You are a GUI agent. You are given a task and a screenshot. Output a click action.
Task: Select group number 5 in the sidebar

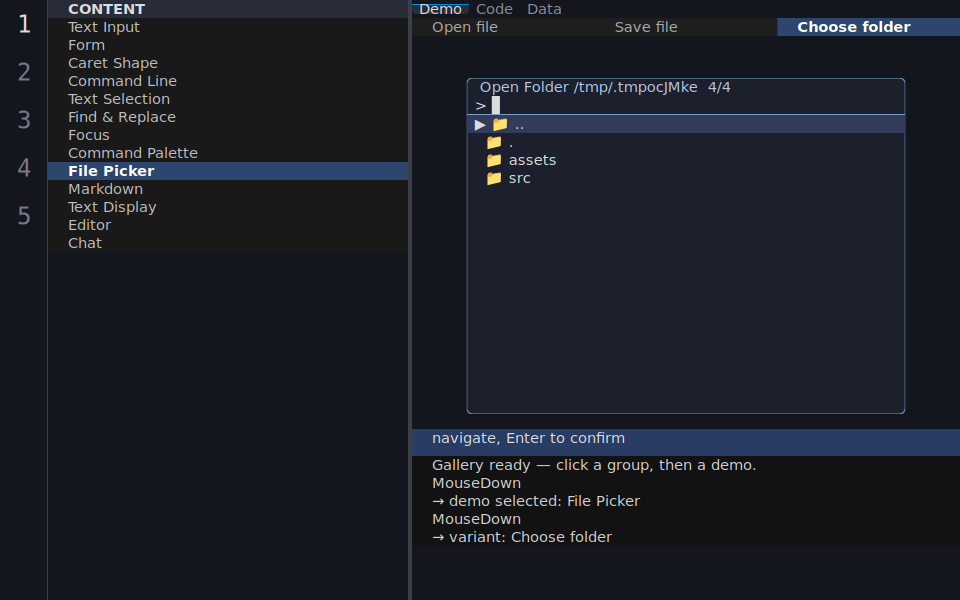point(24,216)
